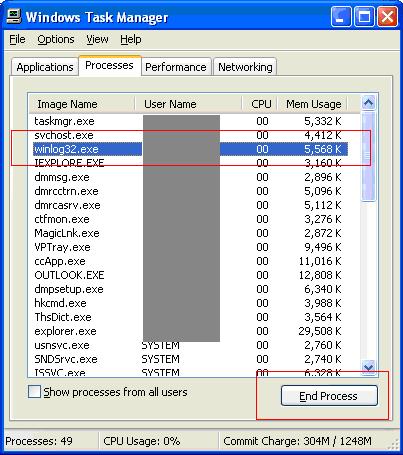Minimize the Task Manager window
403x455 pixels.
pos(341,16)
